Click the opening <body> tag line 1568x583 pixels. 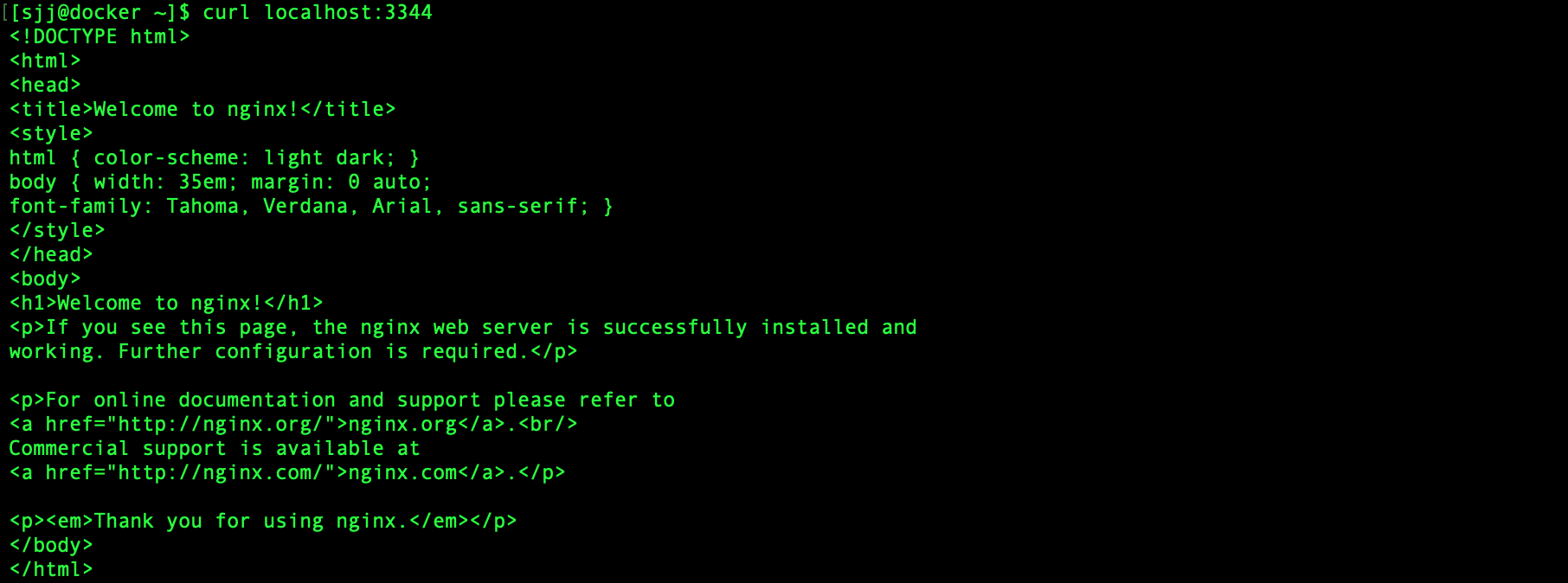(44, 279)
